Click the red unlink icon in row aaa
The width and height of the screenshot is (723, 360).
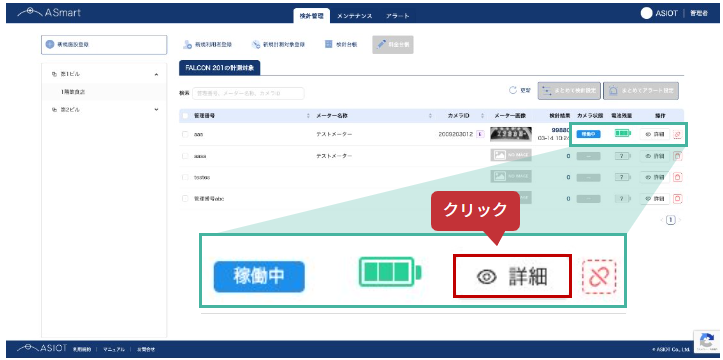tap(677, 135)
